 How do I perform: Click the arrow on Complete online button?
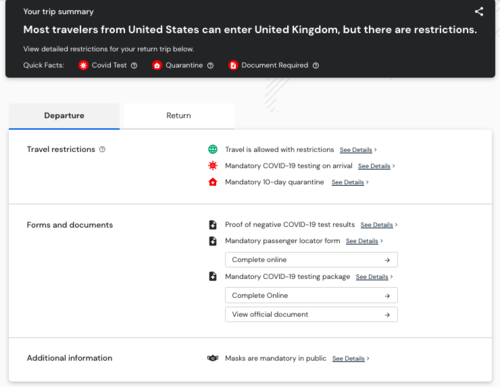387,260
